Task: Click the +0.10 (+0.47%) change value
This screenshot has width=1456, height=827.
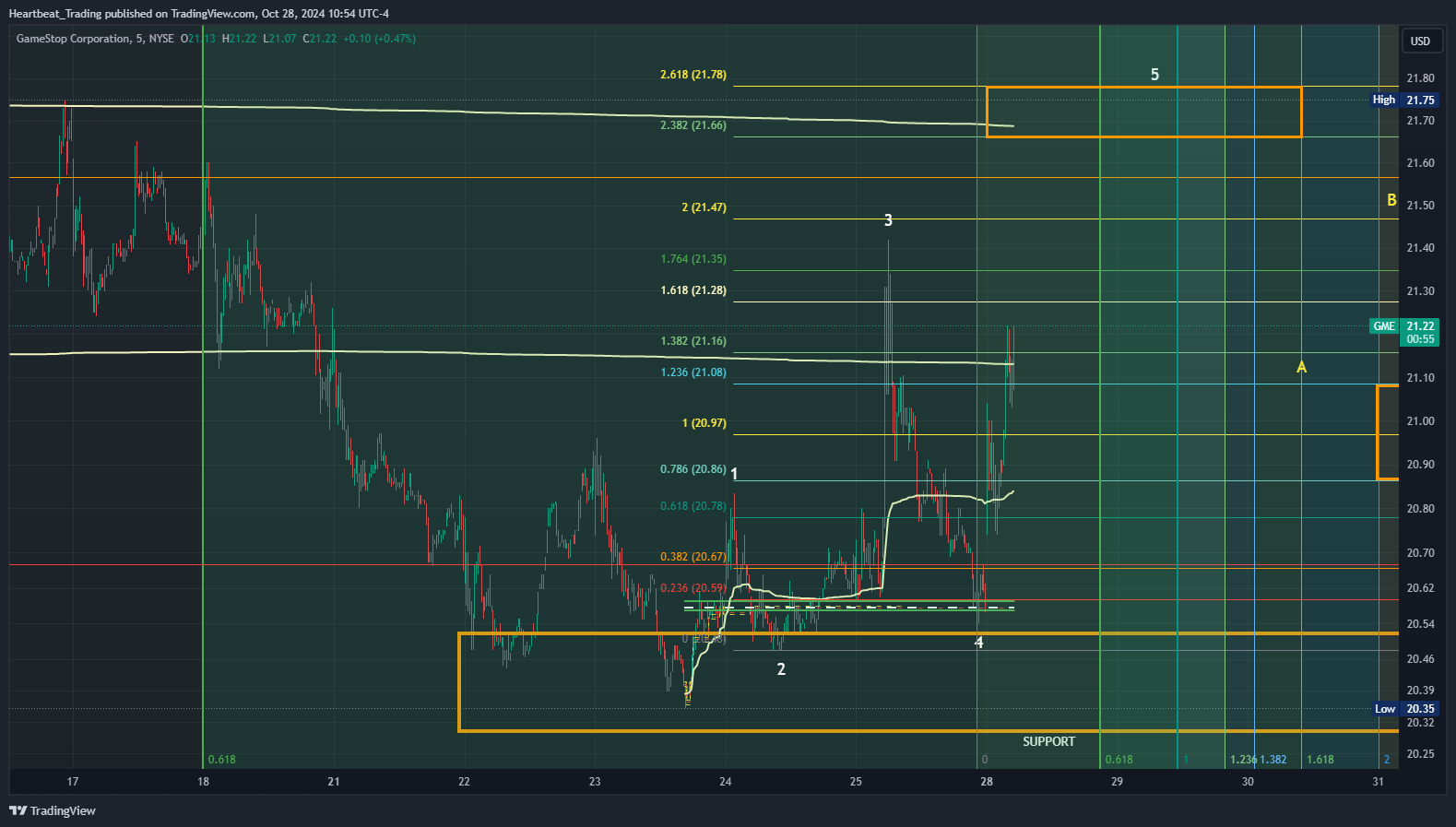Action: pyautogui.click(x=379, y=39)
